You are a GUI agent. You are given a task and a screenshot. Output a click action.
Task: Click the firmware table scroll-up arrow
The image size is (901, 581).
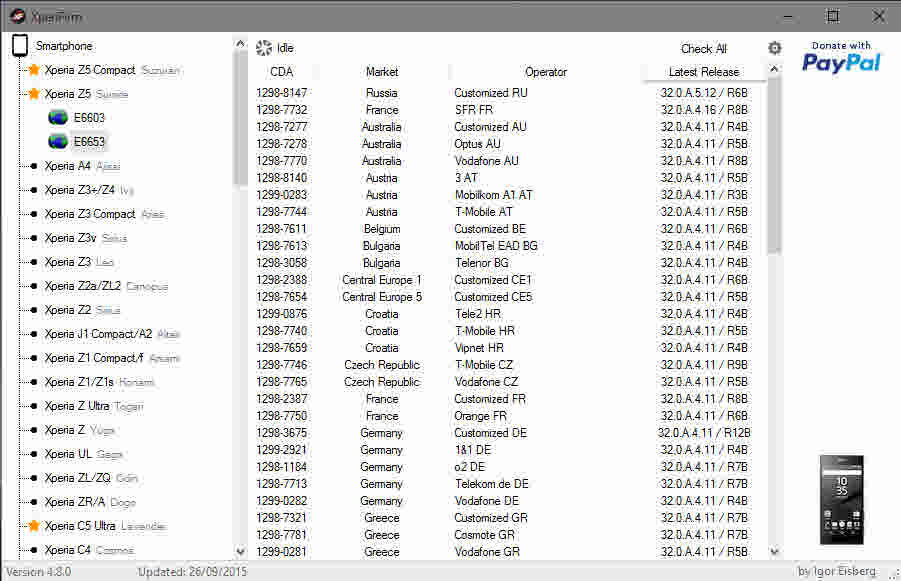click(774, 69)
